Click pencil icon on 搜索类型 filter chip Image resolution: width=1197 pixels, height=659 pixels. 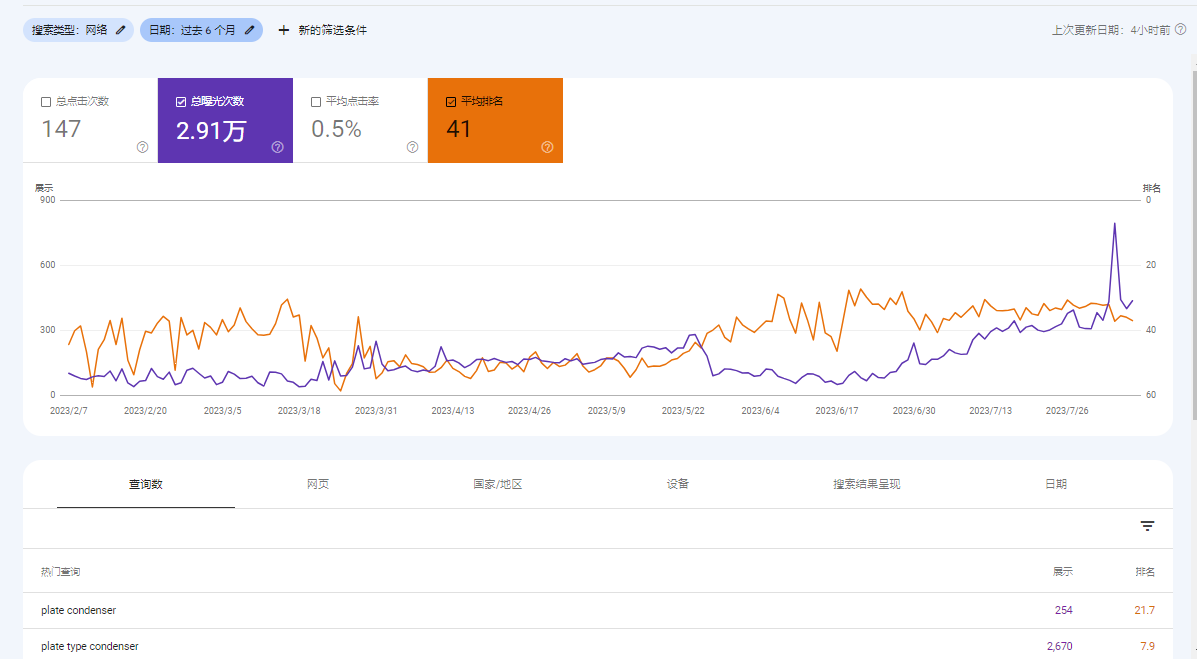click(x=121, y=30)
